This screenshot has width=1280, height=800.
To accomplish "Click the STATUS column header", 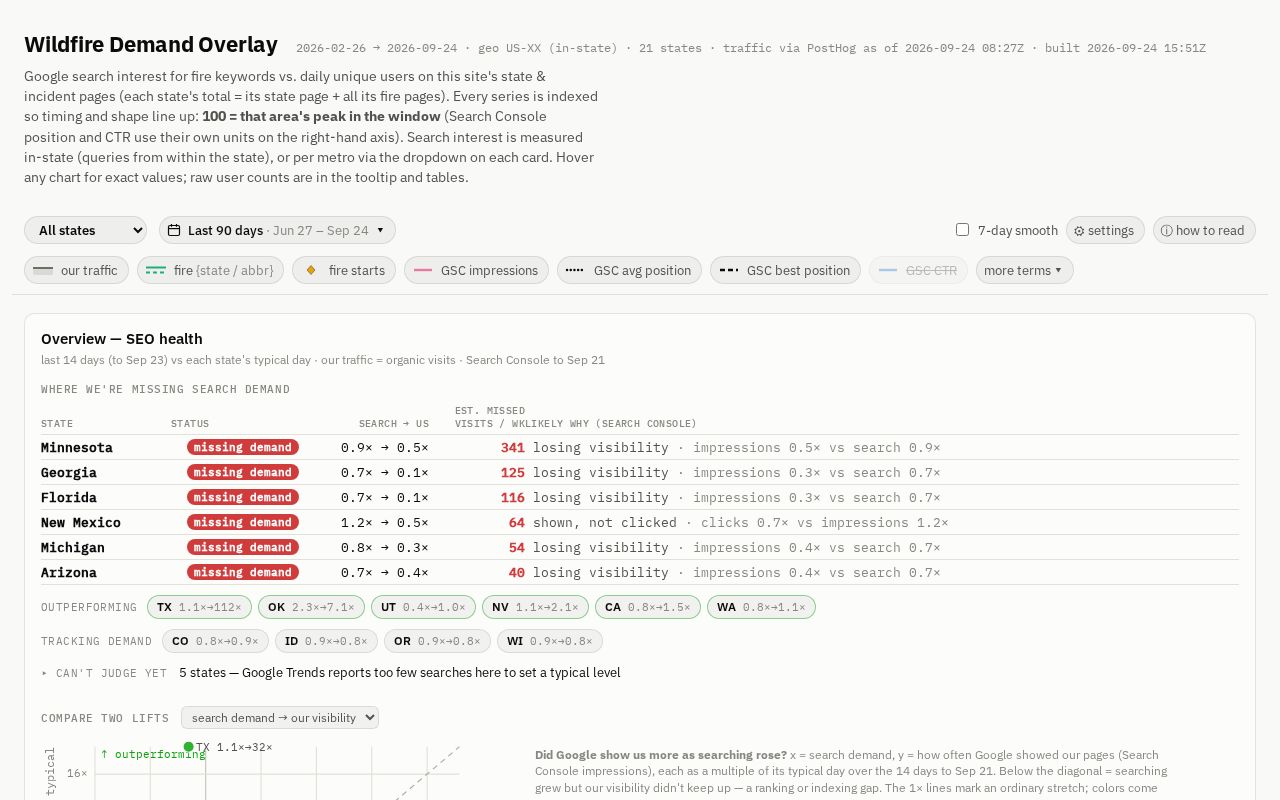I will 190,424.
